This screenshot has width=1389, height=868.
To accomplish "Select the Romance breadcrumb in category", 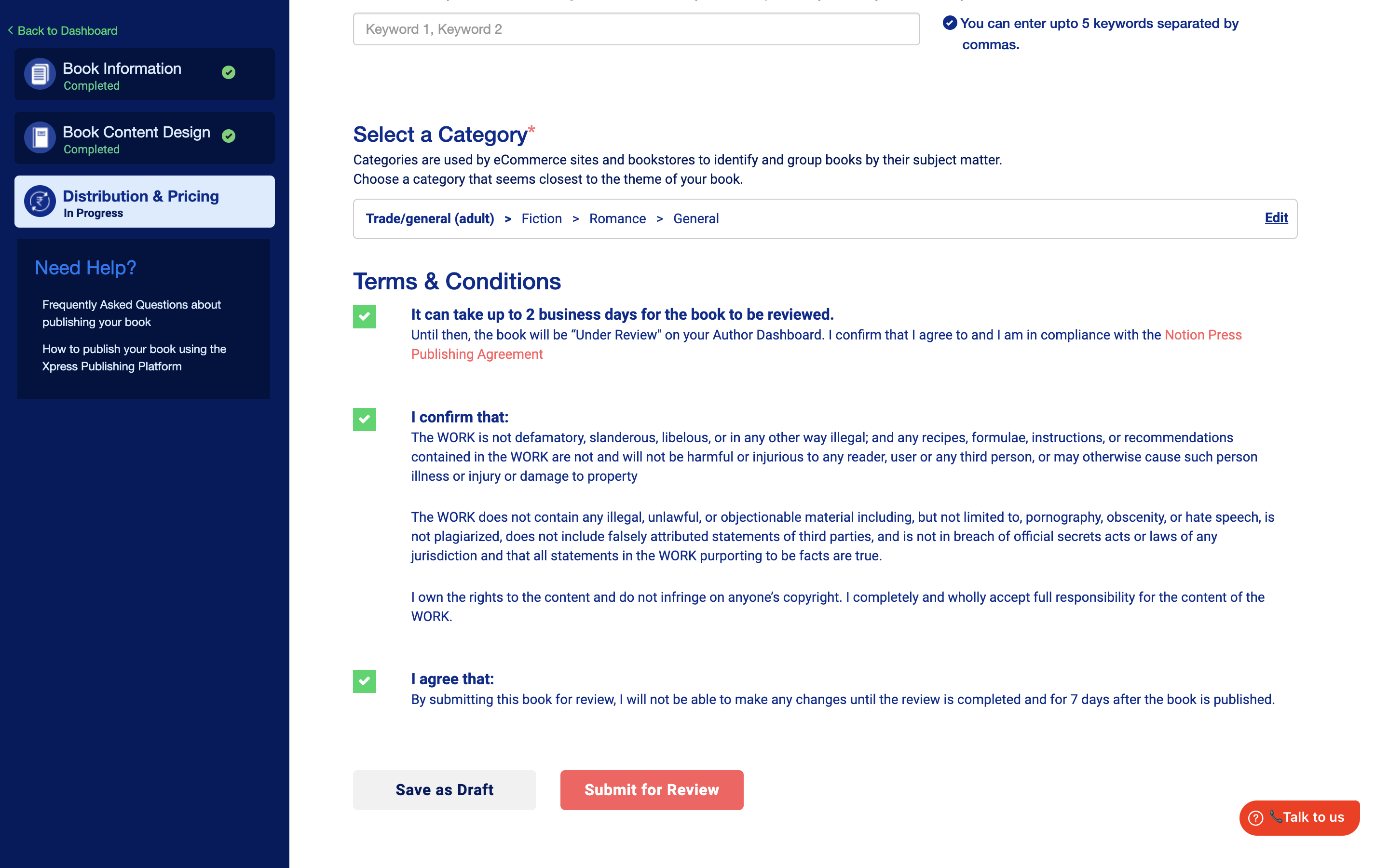I will pyautogui.click(x=617, y=219).
